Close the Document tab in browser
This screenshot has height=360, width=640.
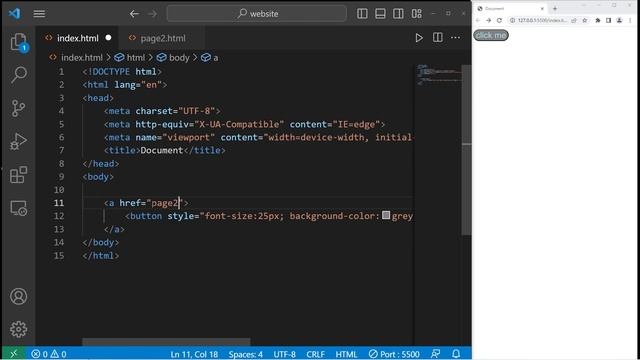(542, 8)
